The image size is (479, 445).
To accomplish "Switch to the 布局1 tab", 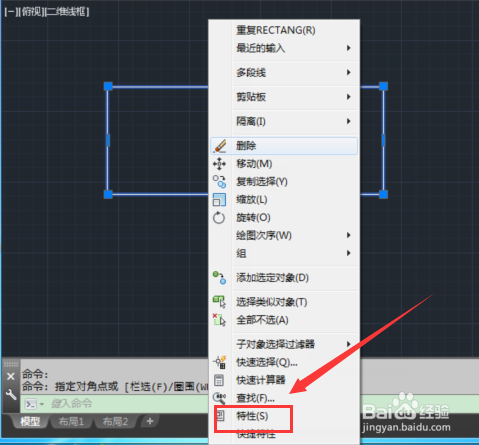I will tap(71, 422).
